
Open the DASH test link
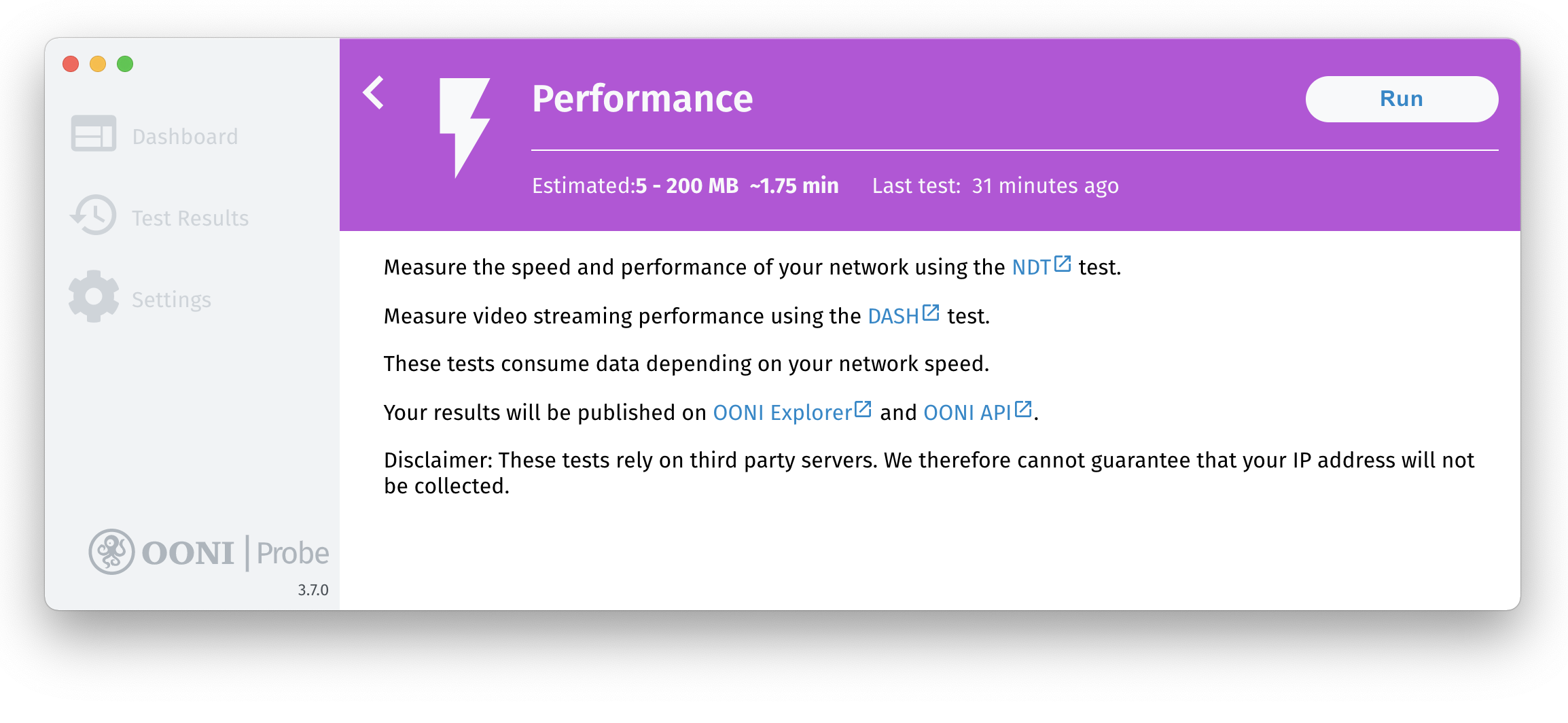coord(893,317)
